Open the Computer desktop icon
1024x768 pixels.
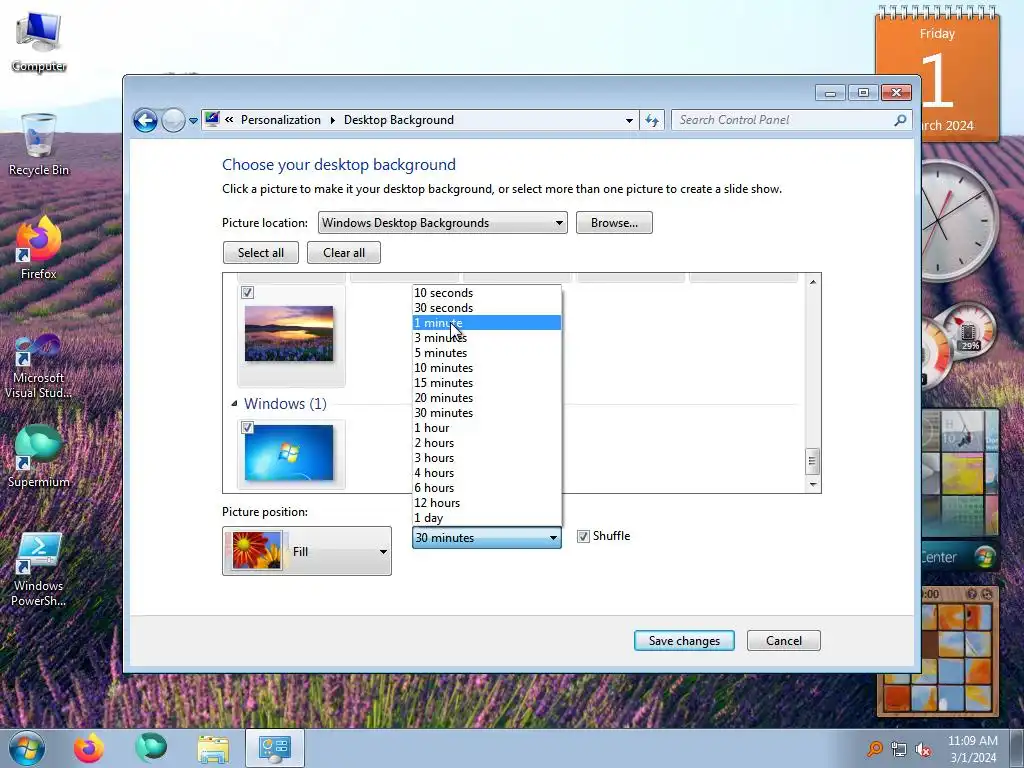click(39, 42)
